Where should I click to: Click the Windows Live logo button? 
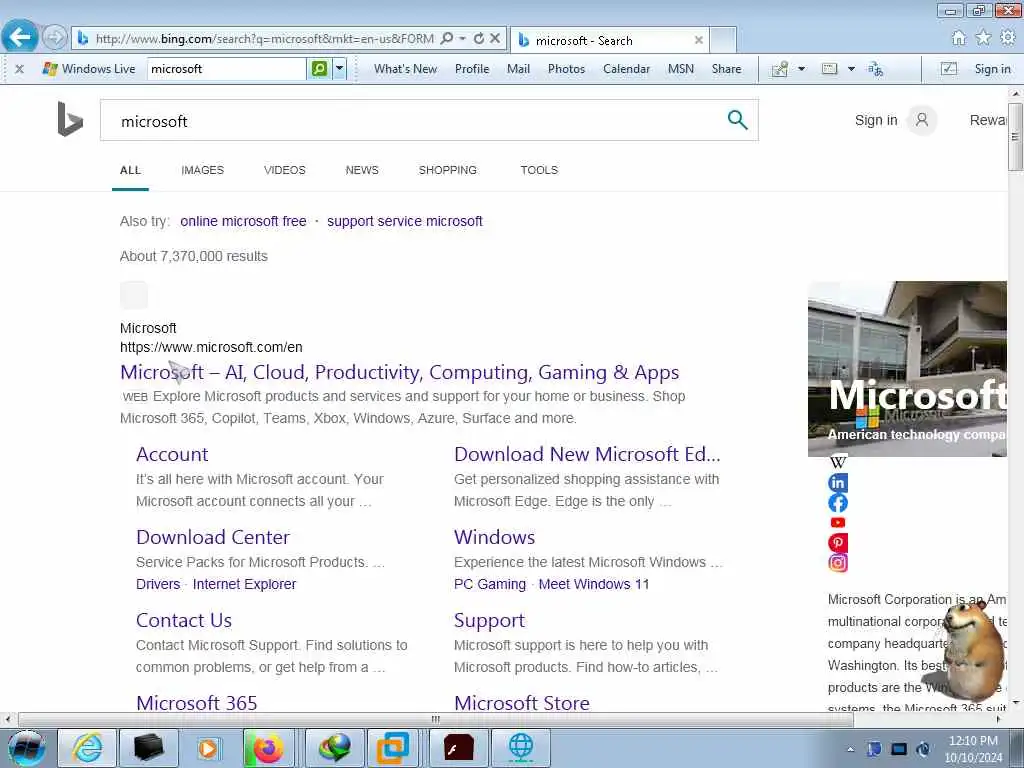[x=88, y=69]
